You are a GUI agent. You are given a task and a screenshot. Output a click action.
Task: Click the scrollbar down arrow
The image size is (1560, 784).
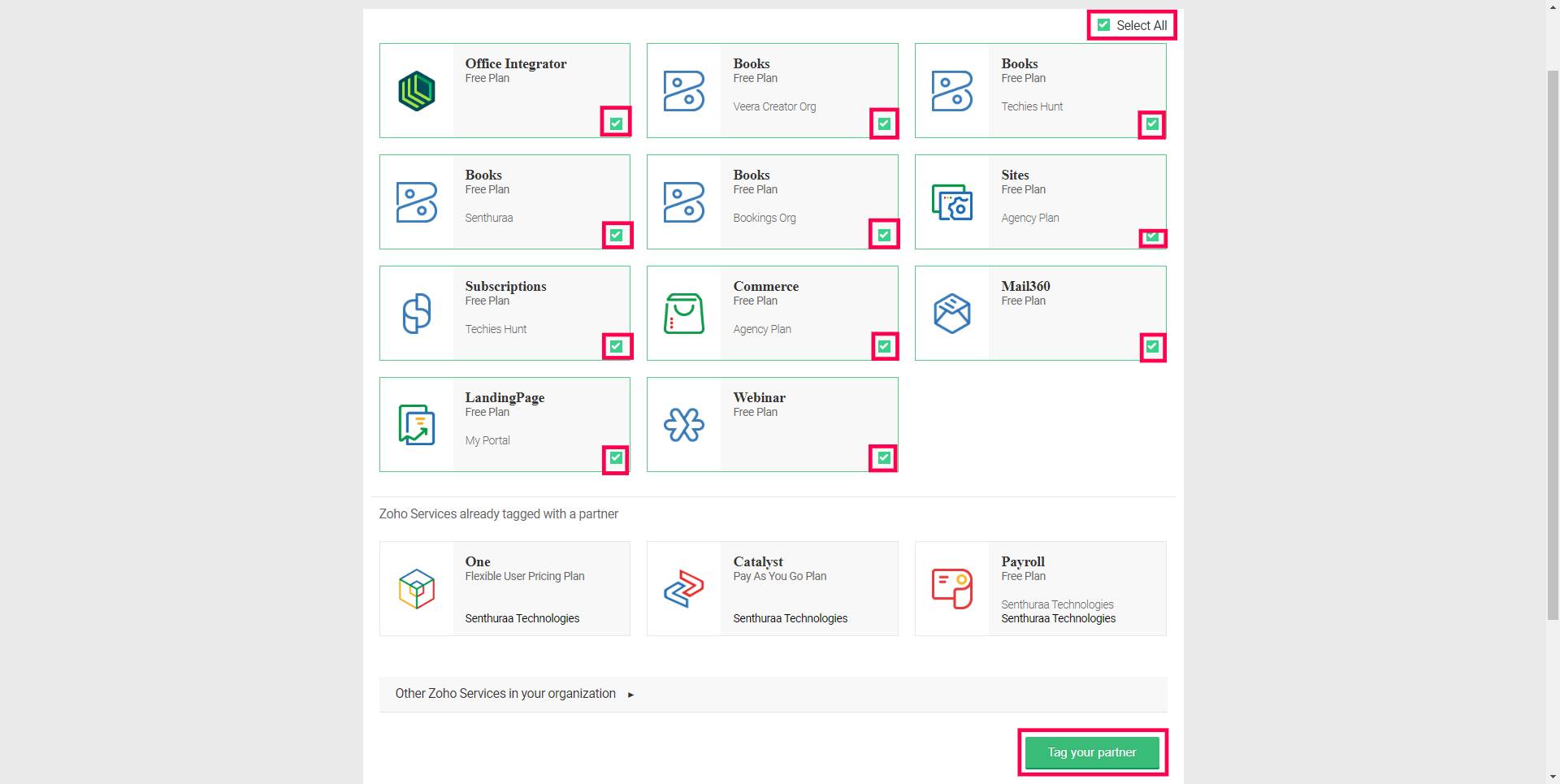point(1553,778)
